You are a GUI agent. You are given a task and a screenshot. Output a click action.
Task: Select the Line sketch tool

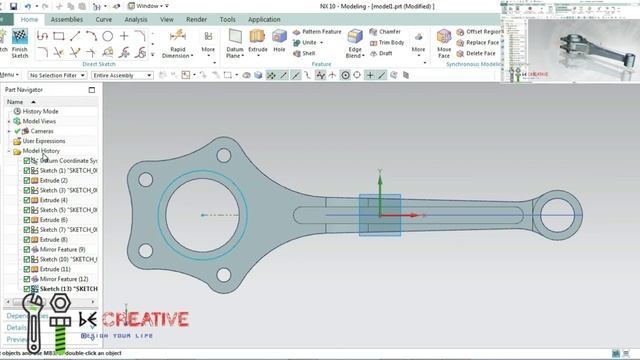pyautogui.click(x=75, y=36)
